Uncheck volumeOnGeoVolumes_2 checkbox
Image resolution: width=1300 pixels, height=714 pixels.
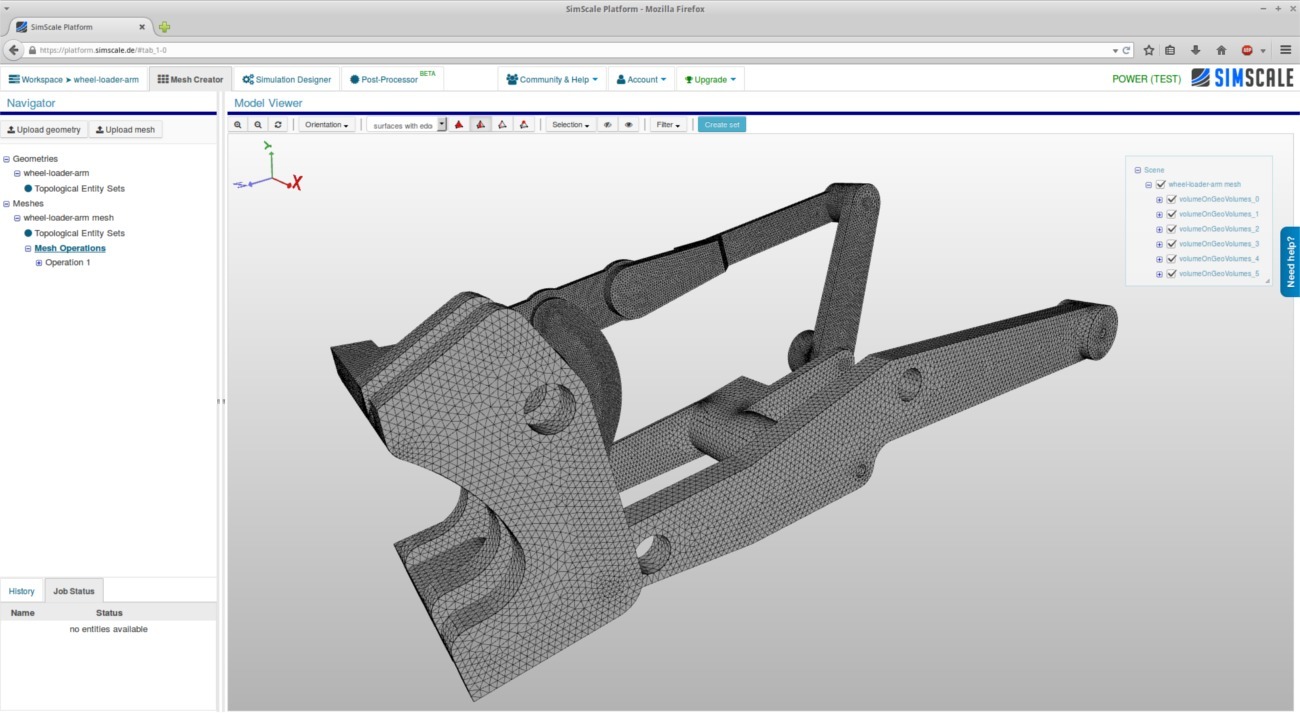pyautogui.click(x=1171, y=229)
